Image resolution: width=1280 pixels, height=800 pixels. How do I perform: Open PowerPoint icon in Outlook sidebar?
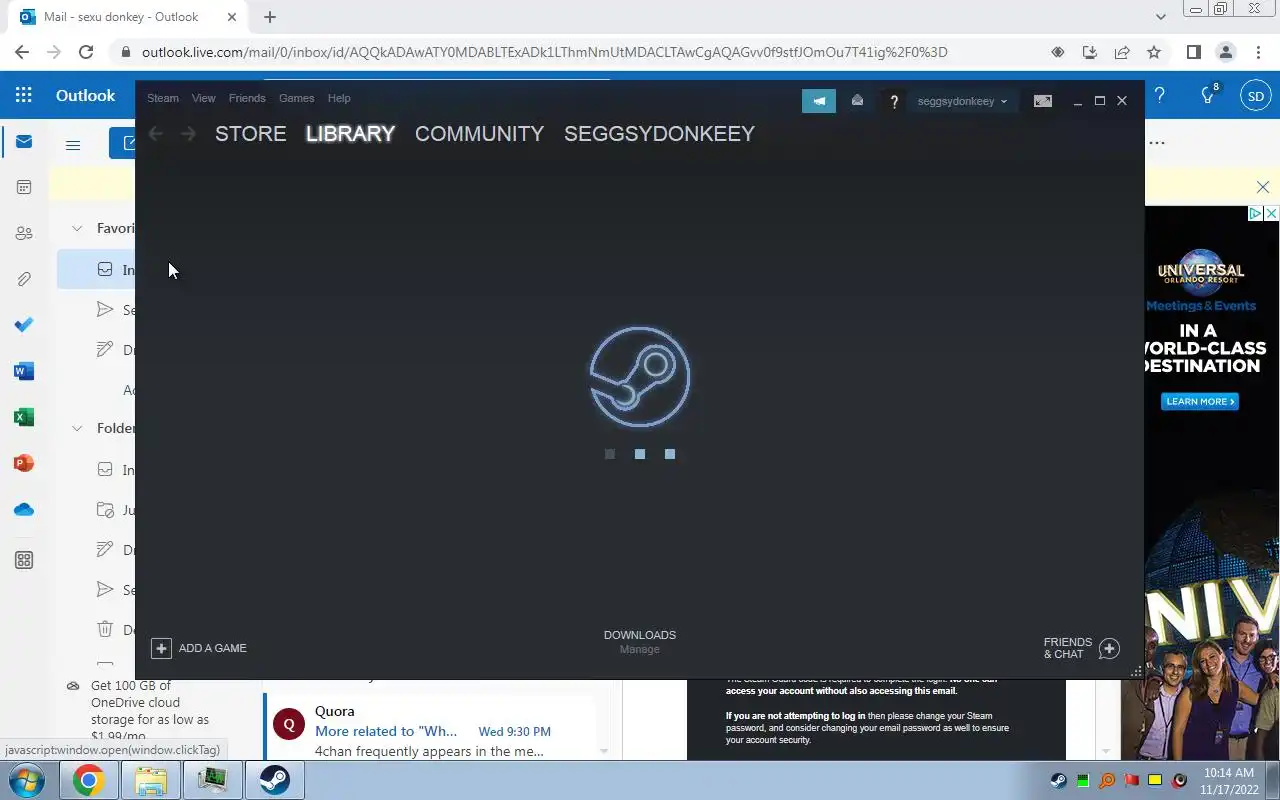(x=24, y=463)
